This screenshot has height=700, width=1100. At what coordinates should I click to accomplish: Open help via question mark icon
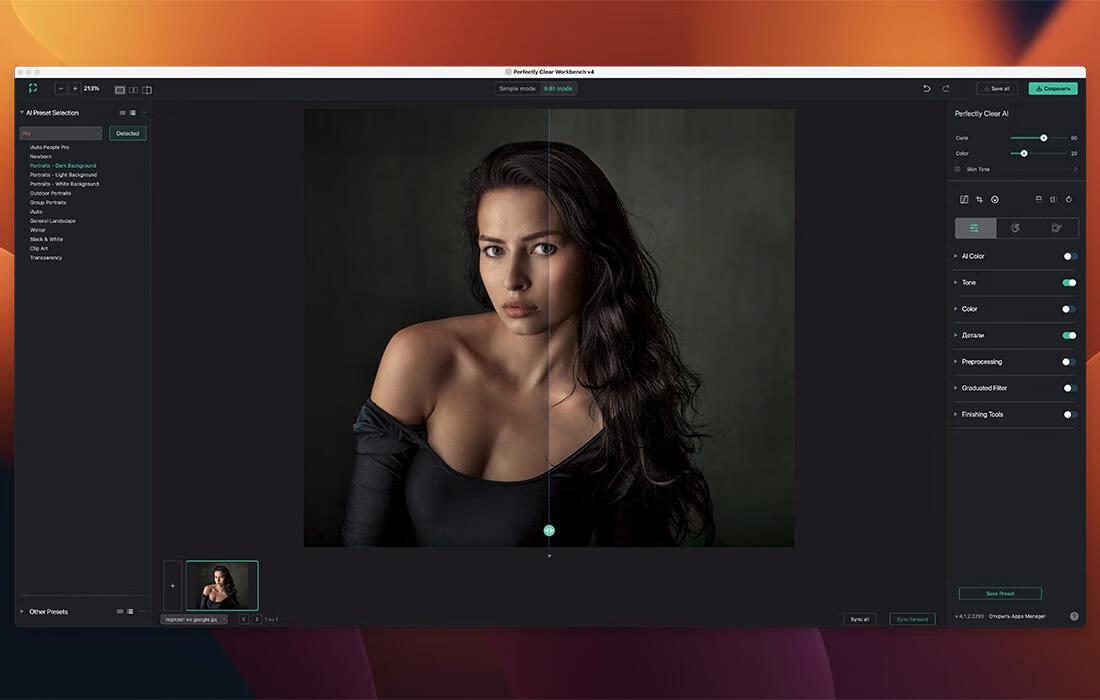(x=1074, y=617)
